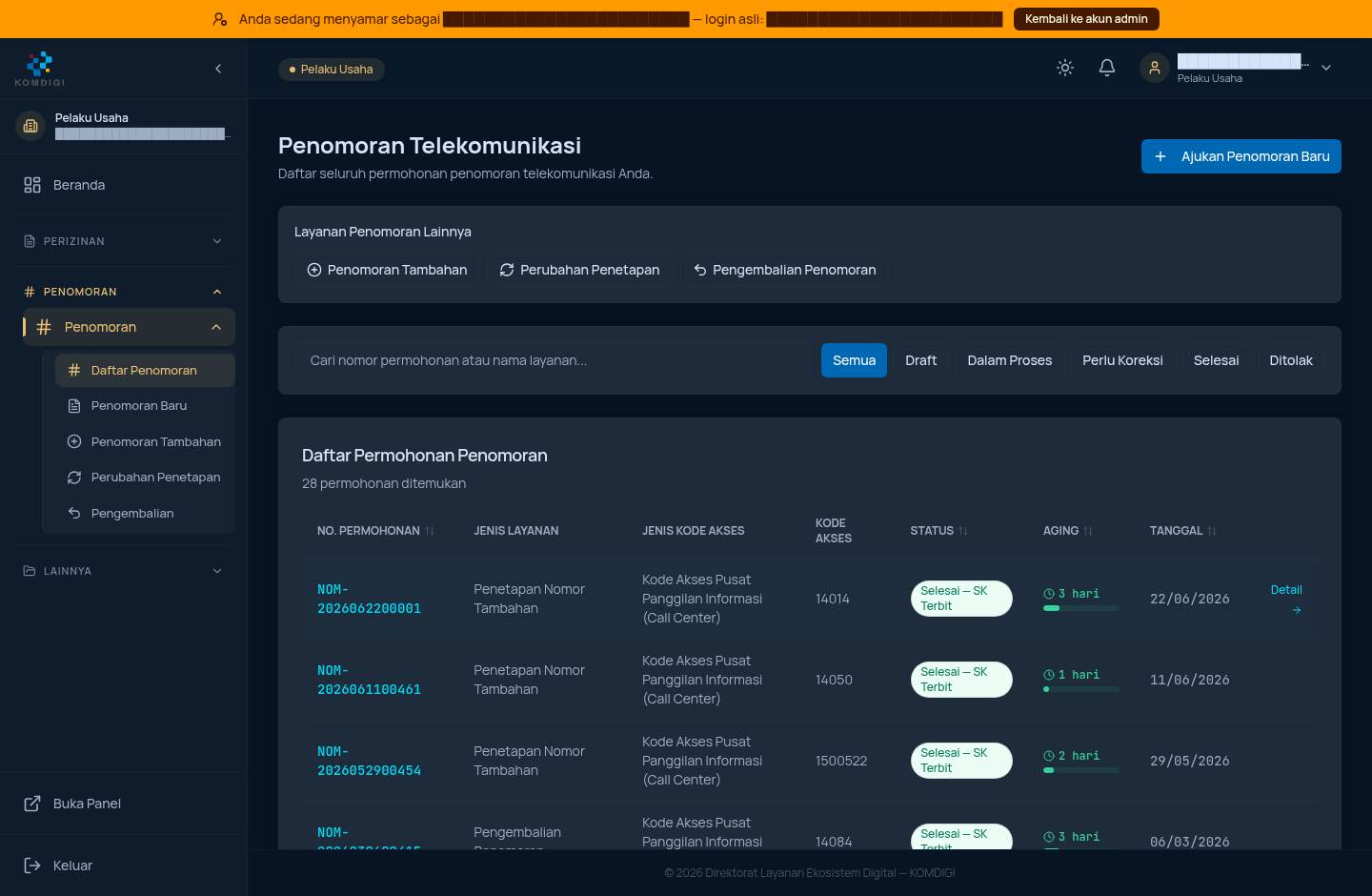This screenshot has height=896, width=1372.
Task: Click the plus icon on Ajukan button
Action: coord(1160,156)
